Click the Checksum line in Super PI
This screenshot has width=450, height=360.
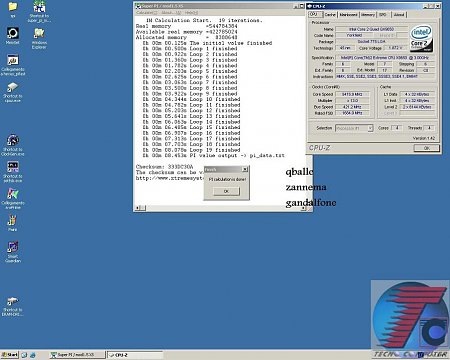click(164, 167)
